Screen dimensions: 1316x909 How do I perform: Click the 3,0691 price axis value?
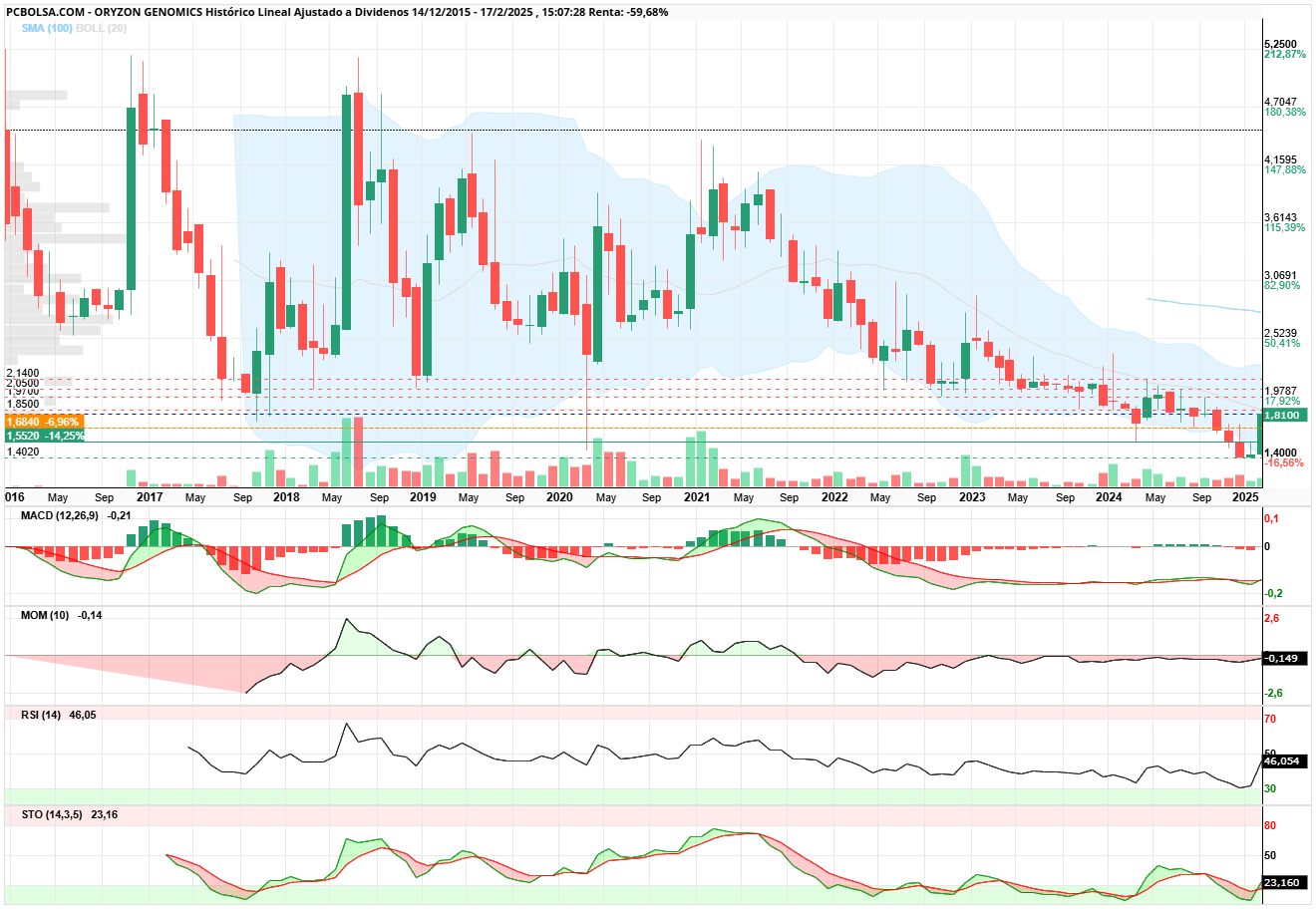tap(1280, 275)
